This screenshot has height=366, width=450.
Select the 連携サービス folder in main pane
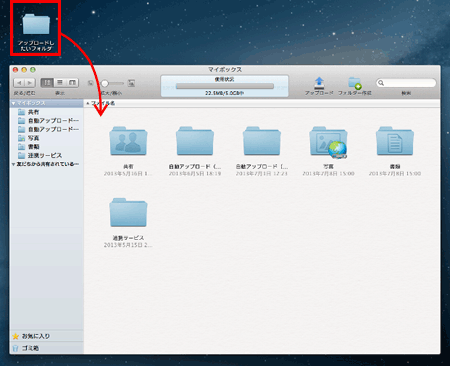pos(128,213)
